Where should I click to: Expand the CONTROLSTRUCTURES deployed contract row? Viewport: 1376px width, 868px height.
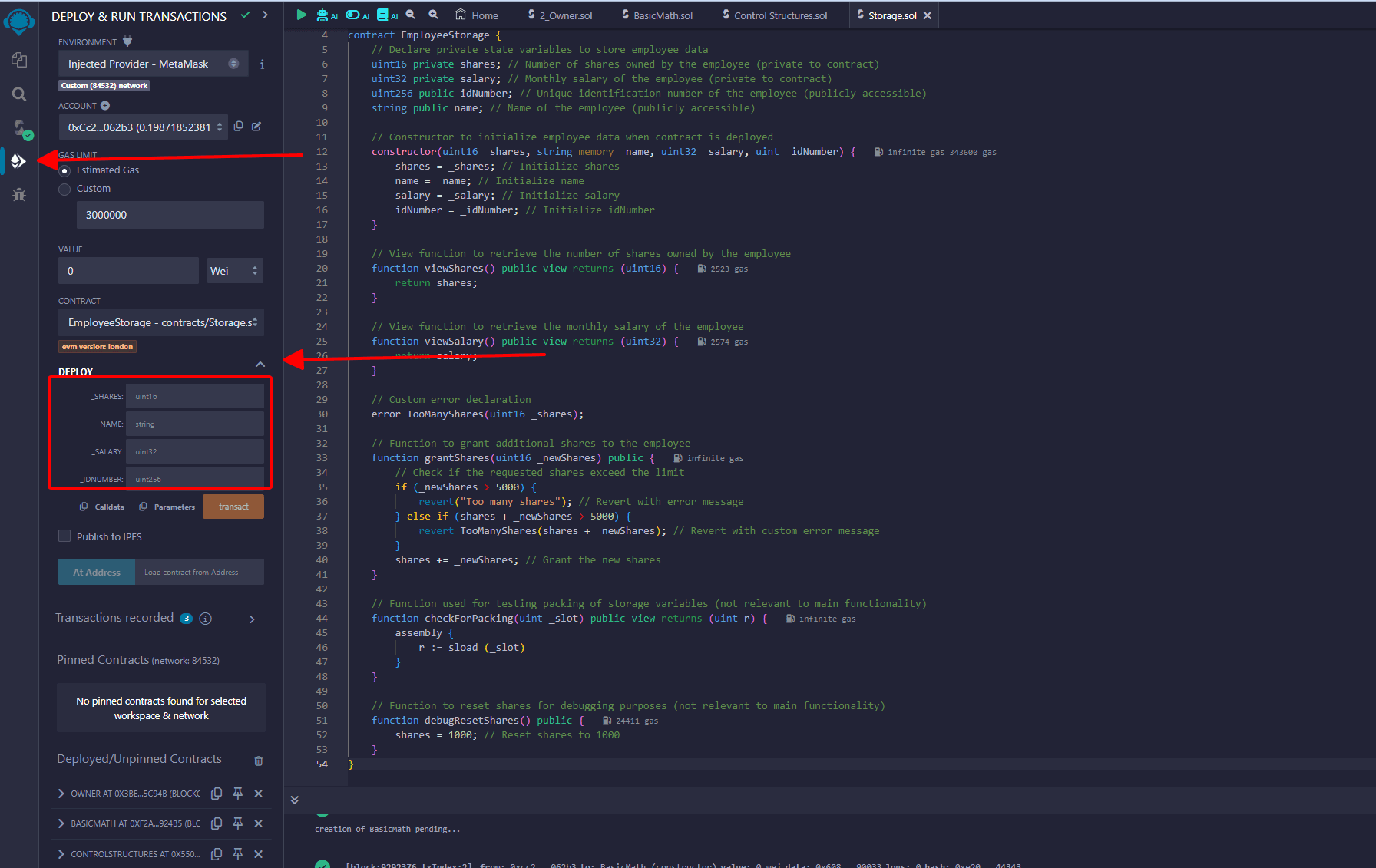[x=61, y=853]
